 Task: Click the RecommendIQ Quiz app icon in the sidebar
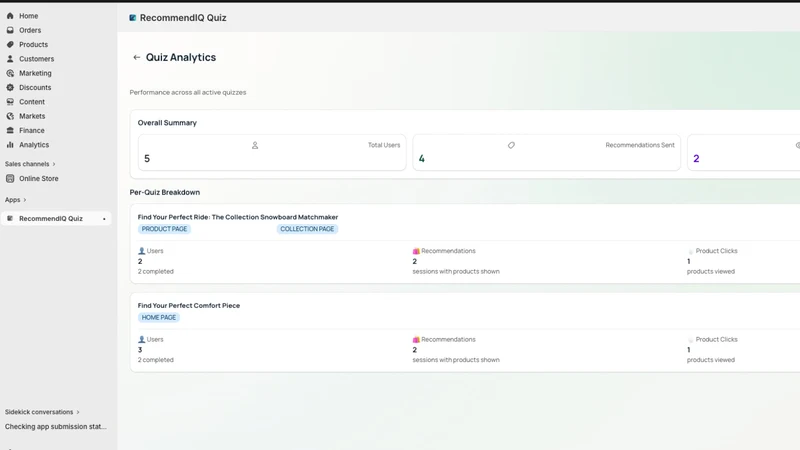pos(10,218)
